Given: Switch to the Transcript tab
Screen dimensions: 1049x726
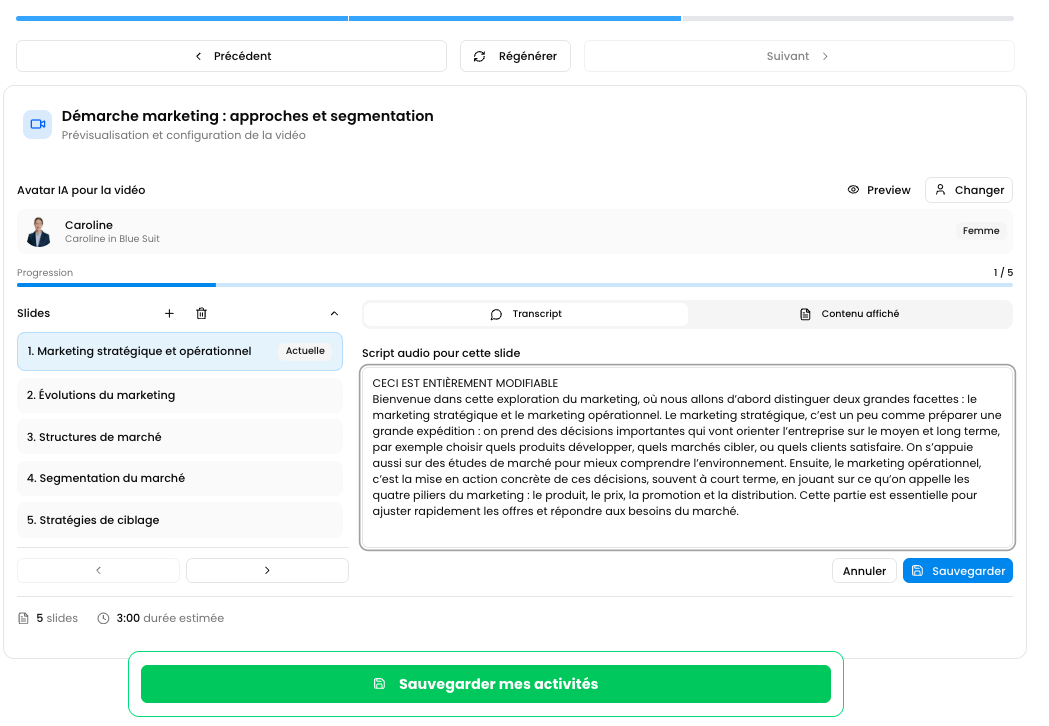Looking at the screenshot, I should coord(526,314).
